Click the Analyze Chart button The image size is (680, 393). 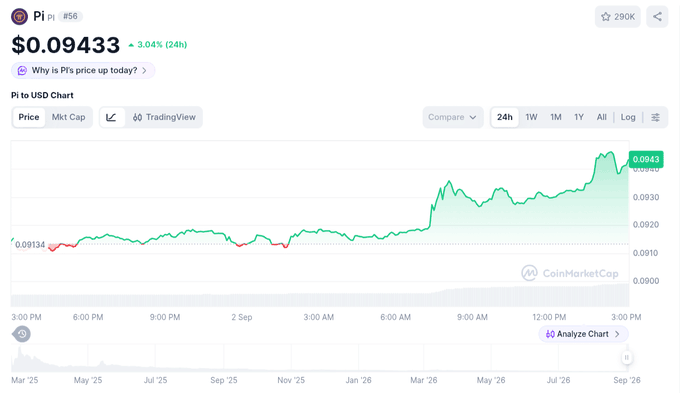click(583, 334)
